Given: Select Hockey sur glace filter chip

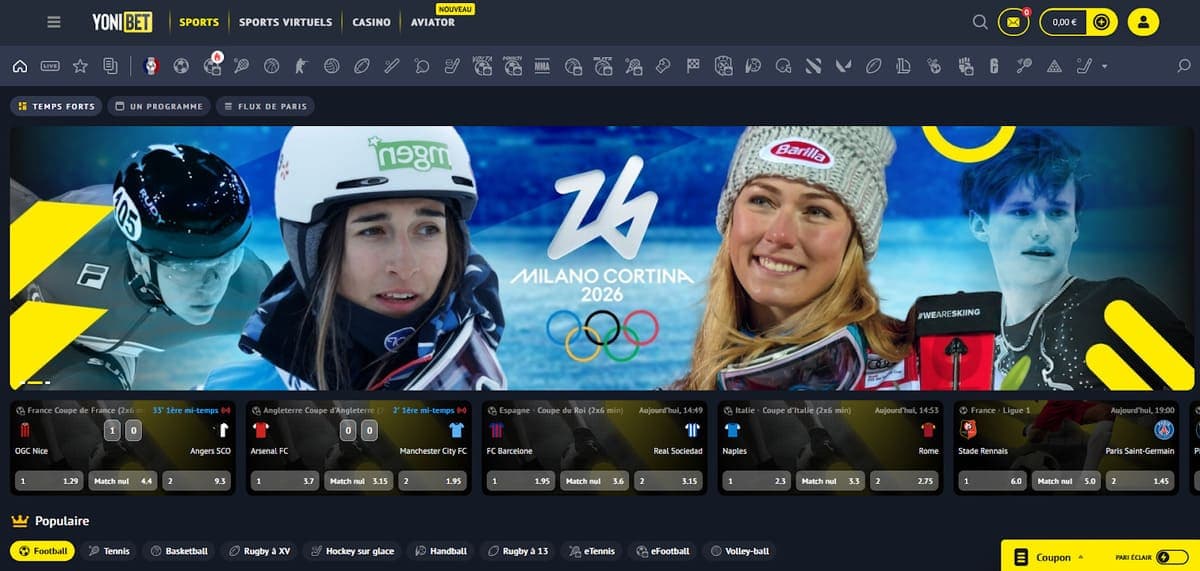Looking at the screenshot, I should coord(352,551).
